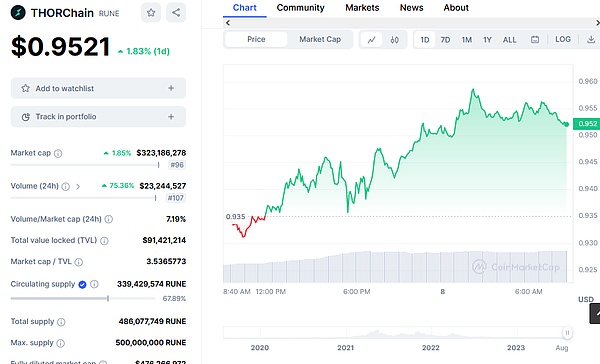Click the download chart data icon
Image resolution: width=600 pixels, height=364 pixels.
tap(591, 39)
